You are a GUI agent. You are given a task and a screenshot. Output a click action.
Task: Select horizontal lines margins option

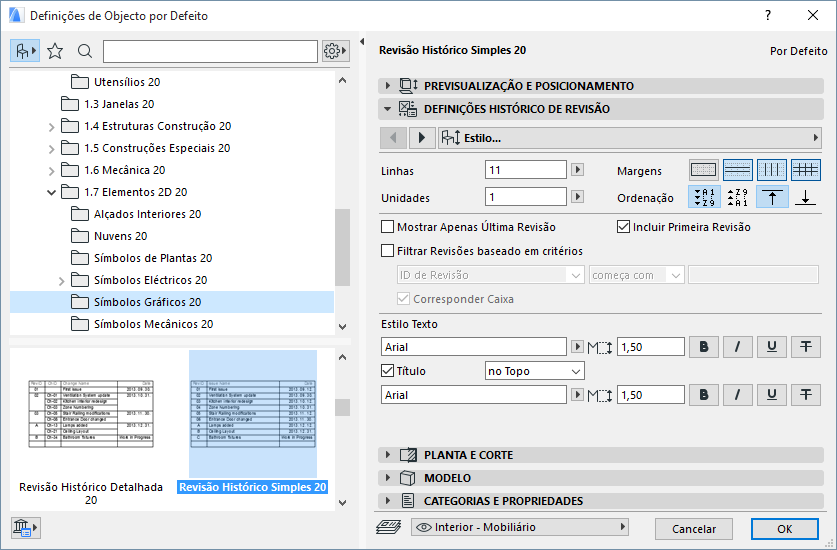click(738, 170)
